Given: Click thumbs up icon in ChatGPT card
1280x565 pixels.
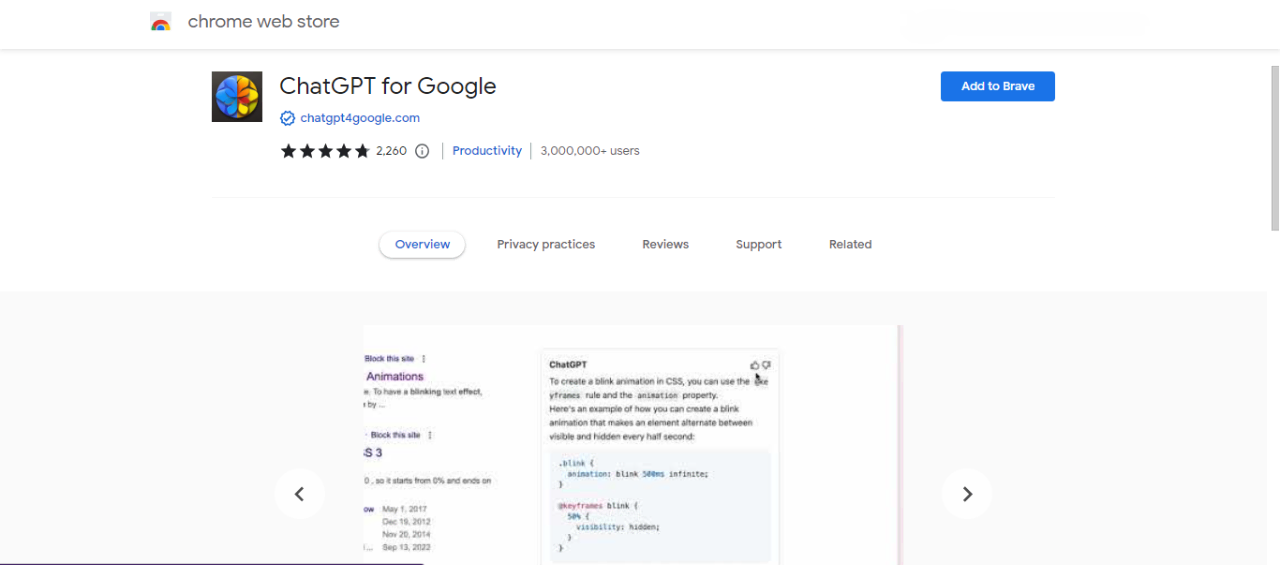Looking at the screenshot, I should tap(755, 365).
